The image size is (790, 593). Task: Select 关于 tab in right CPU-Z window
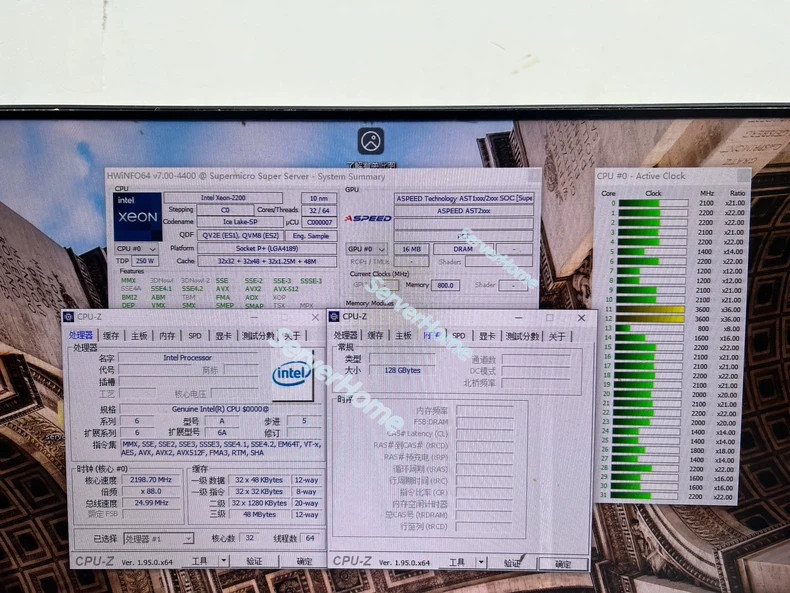pos(557,336)
